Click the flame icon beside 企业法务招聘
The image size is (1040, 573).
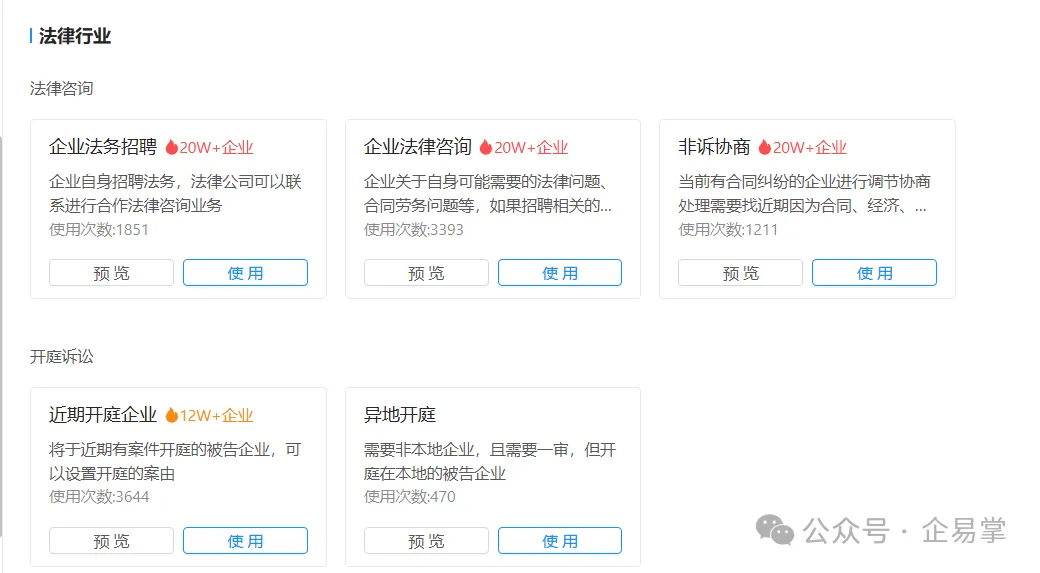point(171,147)
